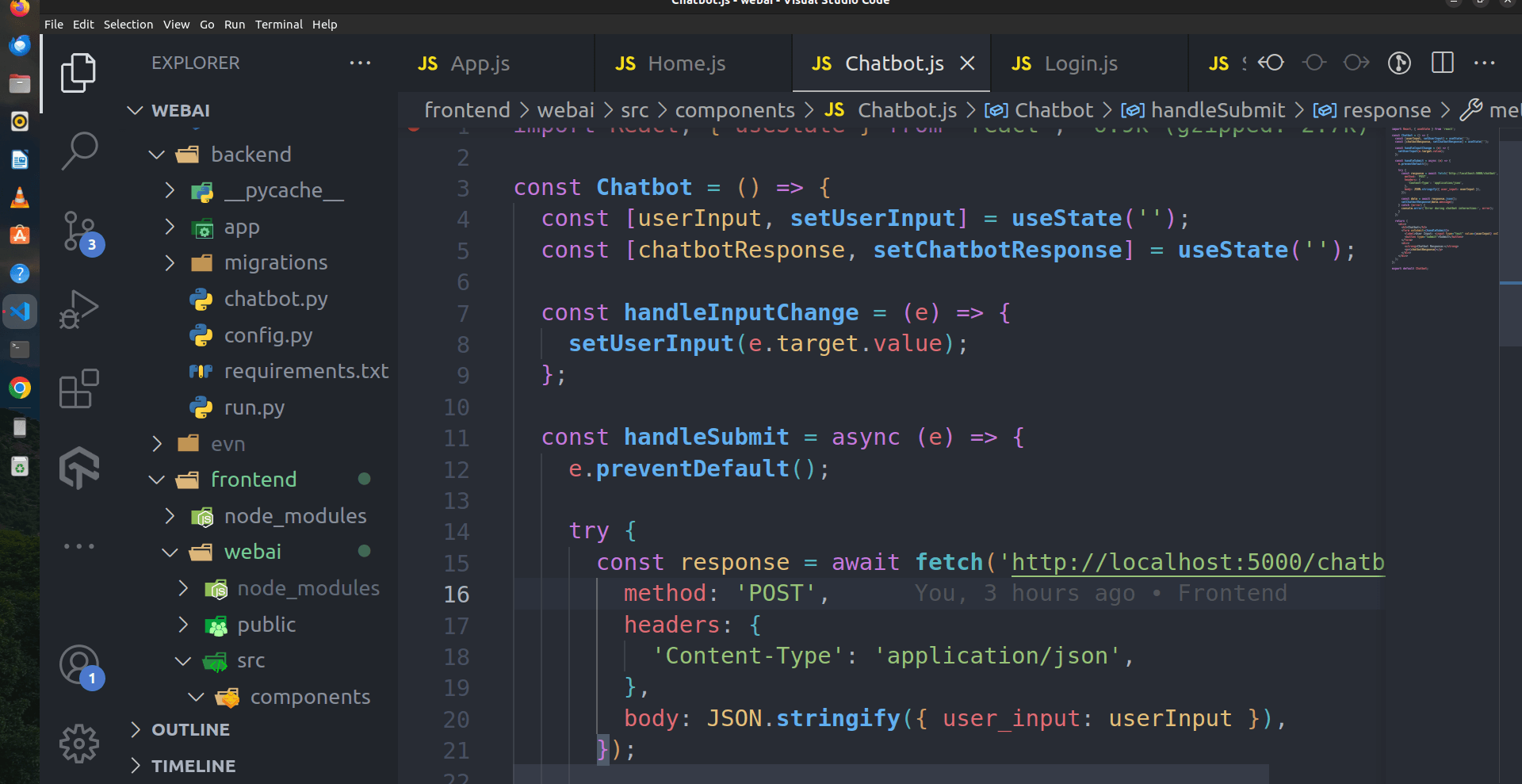The image size is (1522, 784).
Task: Open the Run menu
Action: 235,25
